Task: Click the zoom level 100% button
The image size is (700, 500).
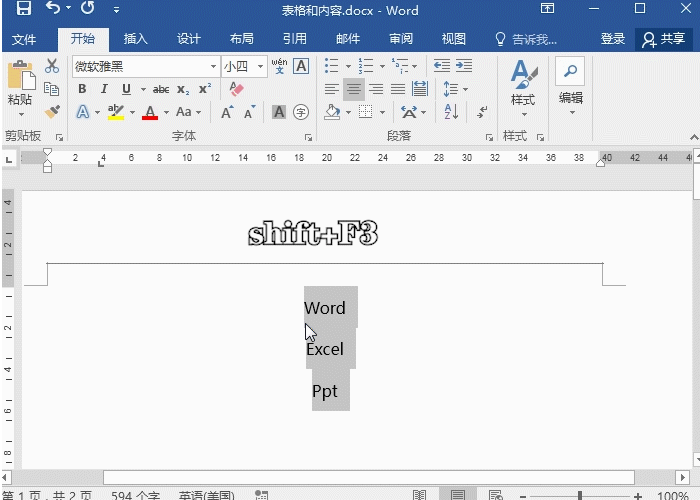Action: [x=673, y=495]
